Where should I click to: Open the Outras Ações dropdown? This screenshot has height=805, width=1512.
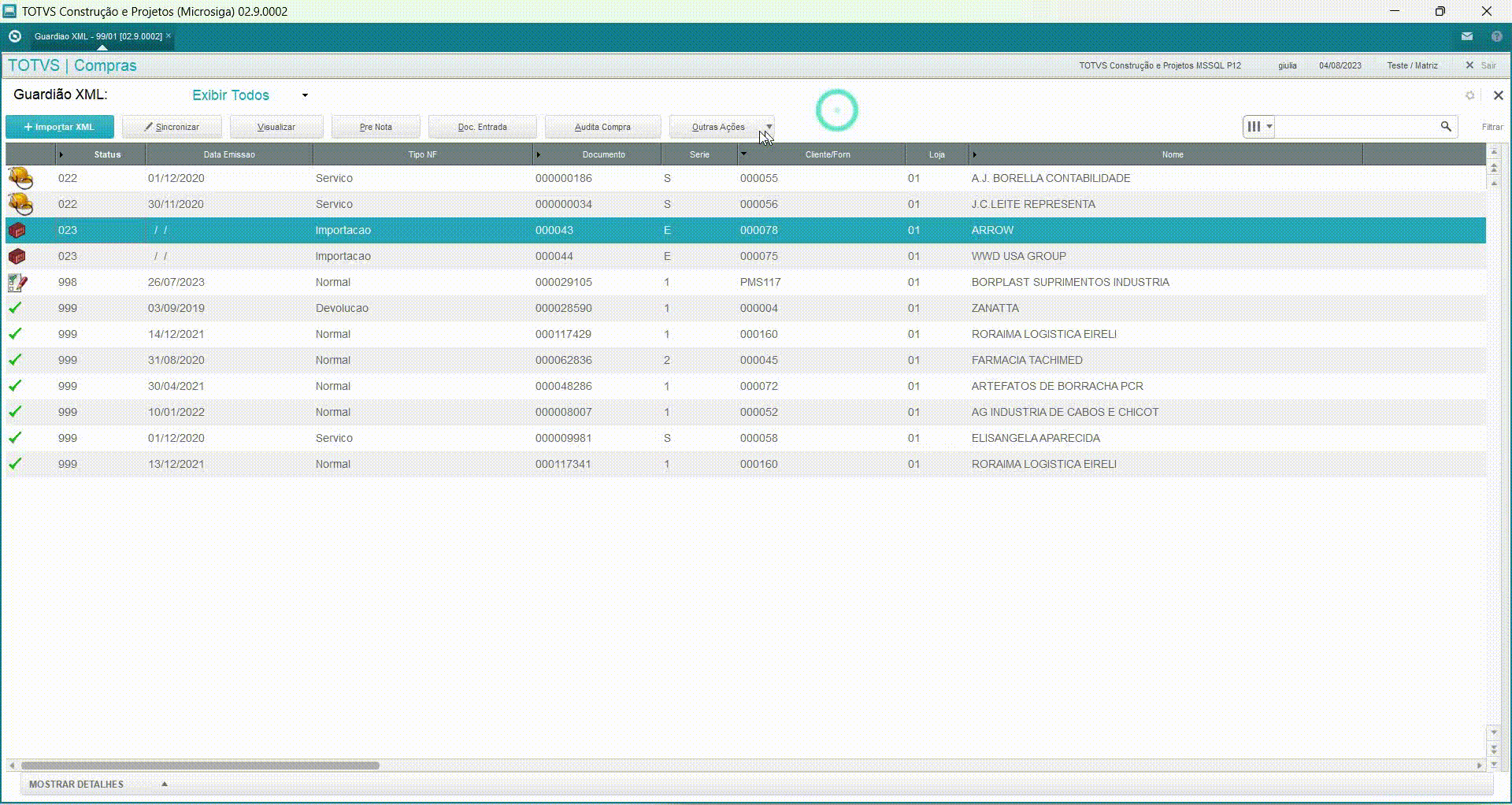tap(722, 127)
